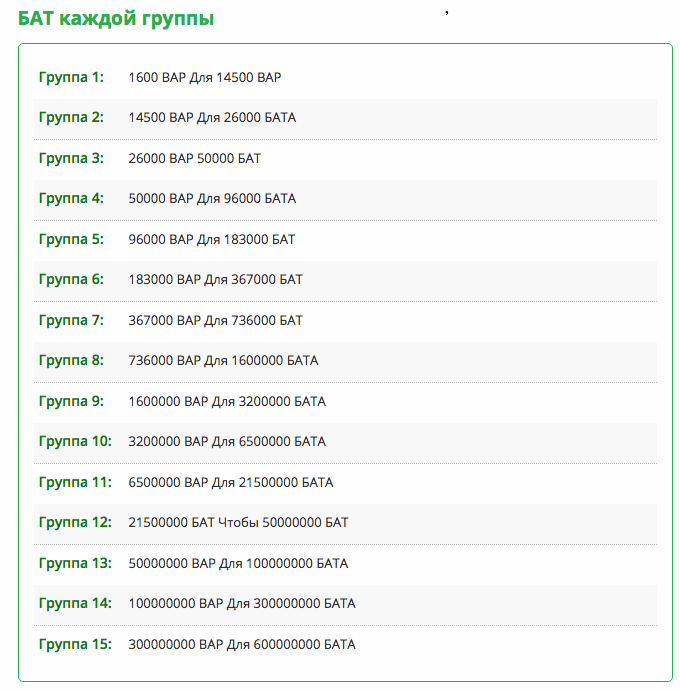Select the label "Группа 13:"
The image size is (680, 693).
click(x=75, y=563)
